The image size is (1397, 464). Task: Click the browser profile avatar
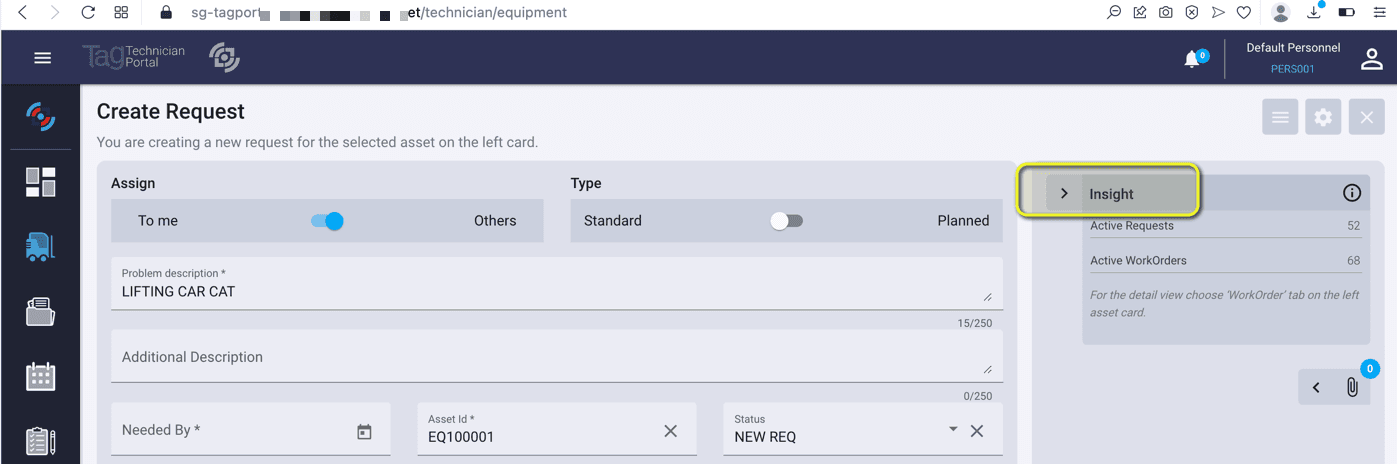[1281, 13]
